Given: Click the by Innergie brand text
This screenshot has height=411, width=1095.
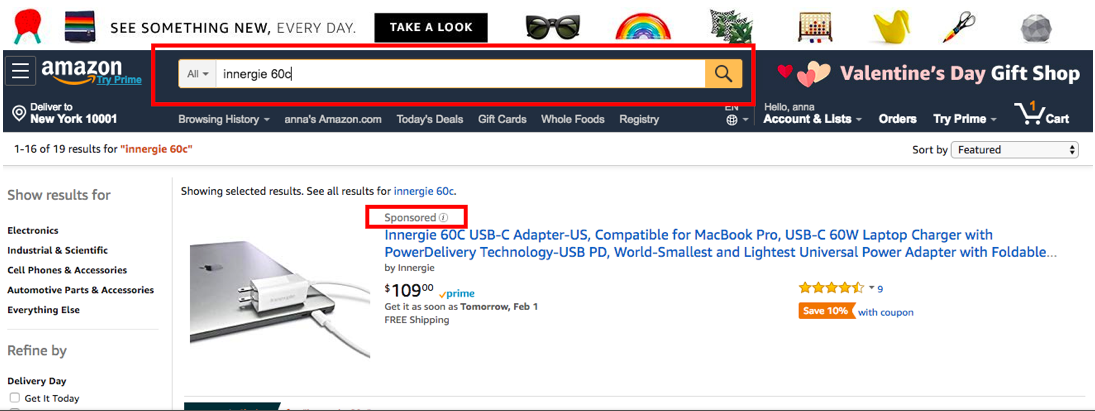Looking at the screenshot, I should 409,267.
